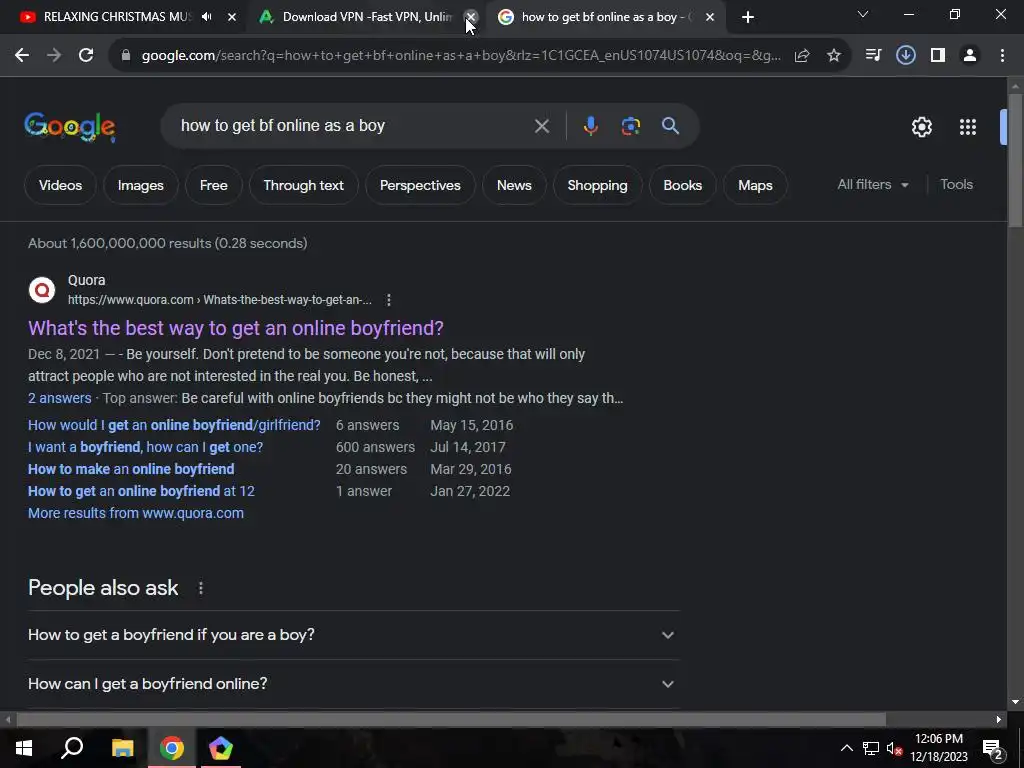Open the Chrome downloads icon
Viewport: 1024px width, 768px height.
pos(906,56)
